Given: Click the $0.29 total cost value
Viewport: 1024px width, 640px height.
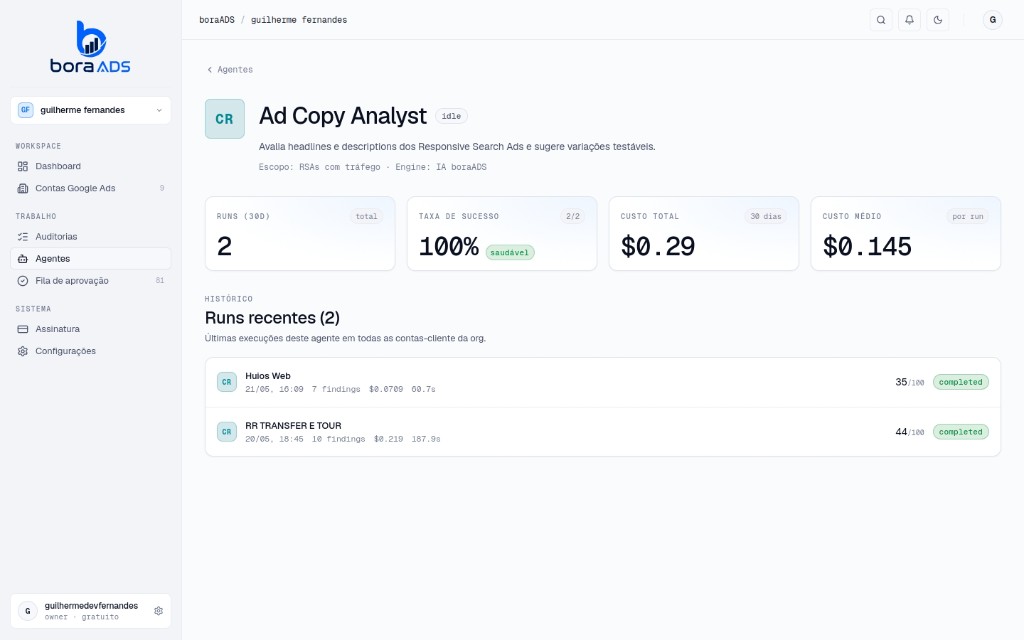Looking at the screenshot, I should (658, 247).
